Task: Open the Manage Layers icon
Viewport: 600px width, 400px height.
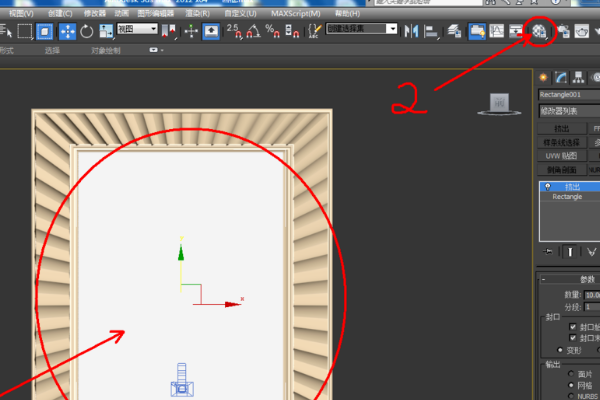Action: [x=454, y=31]
